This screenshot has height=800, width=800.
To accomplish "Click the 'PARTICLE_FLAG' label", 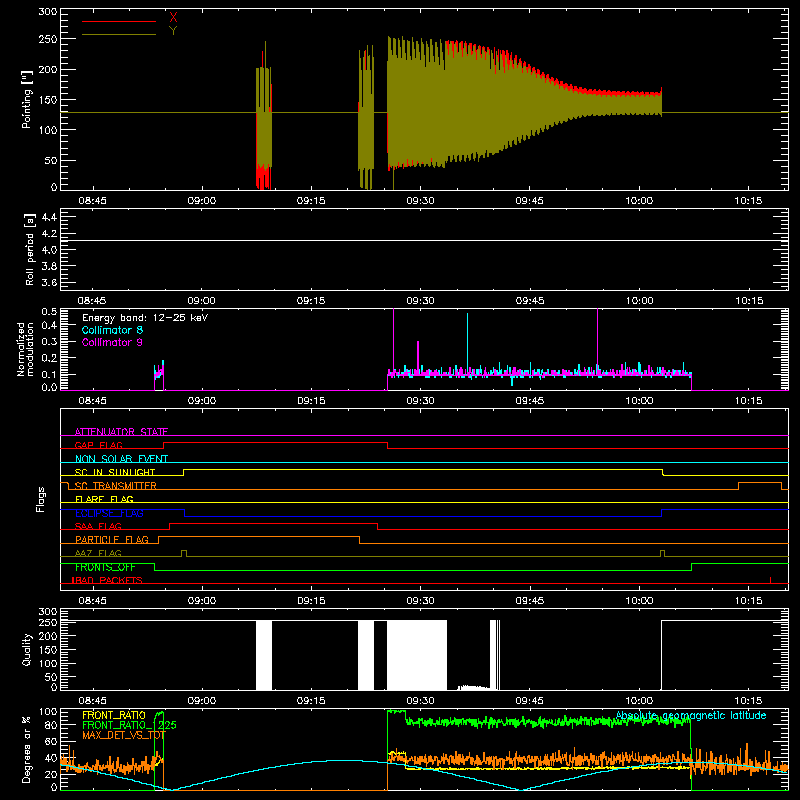I will pos(112,539).
